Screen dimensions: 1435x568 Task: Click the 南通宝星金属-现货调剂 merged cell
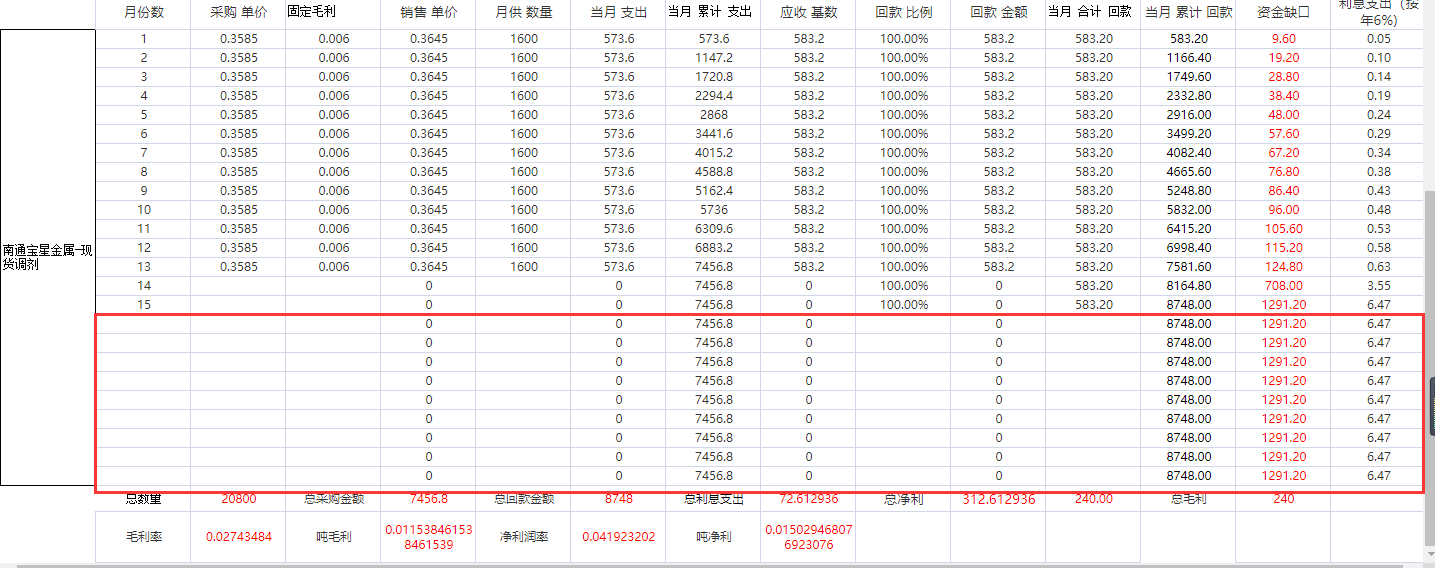48,257
